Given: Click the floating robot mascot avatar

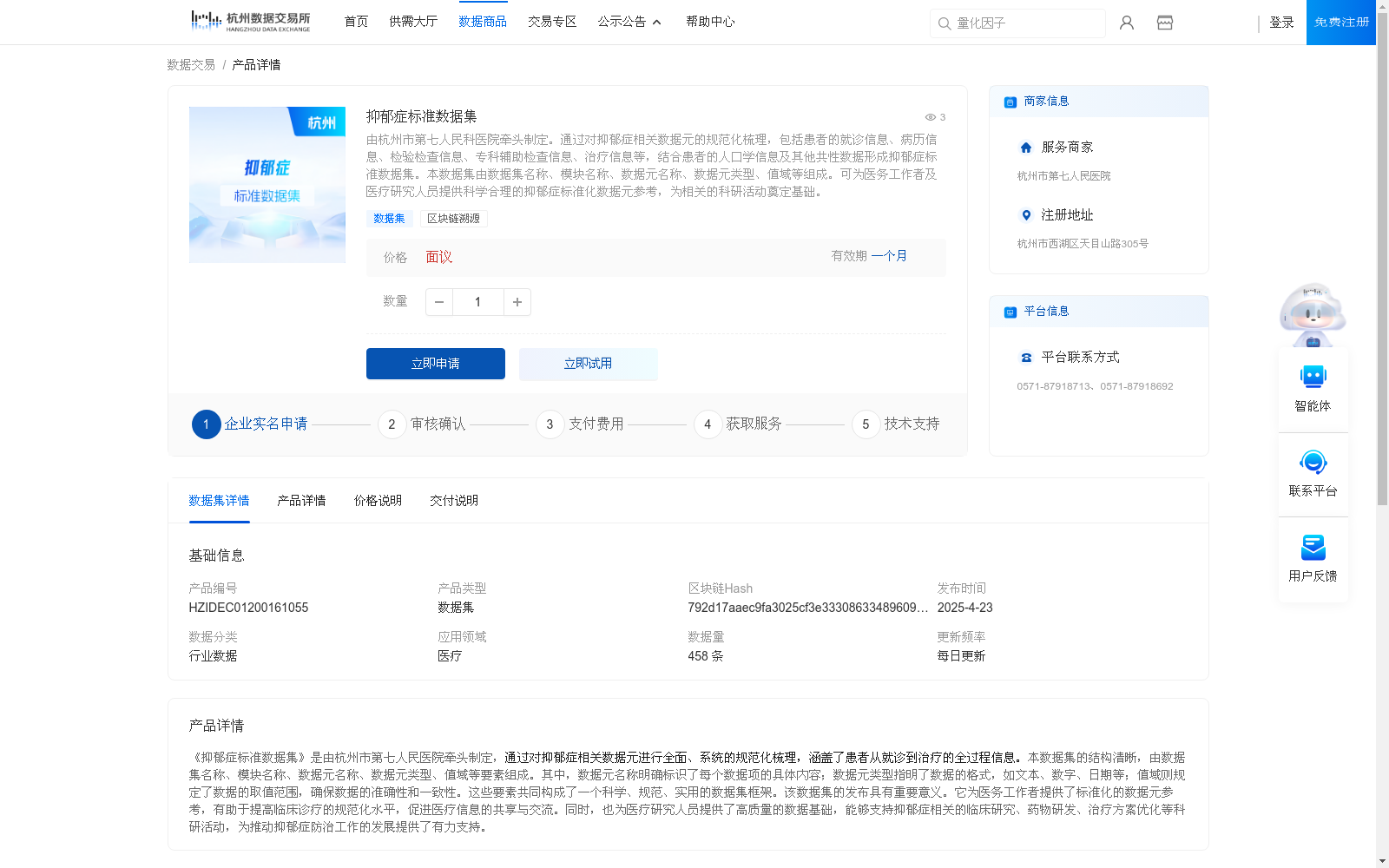Looking at the screenshot, I should pos(1312,314).
